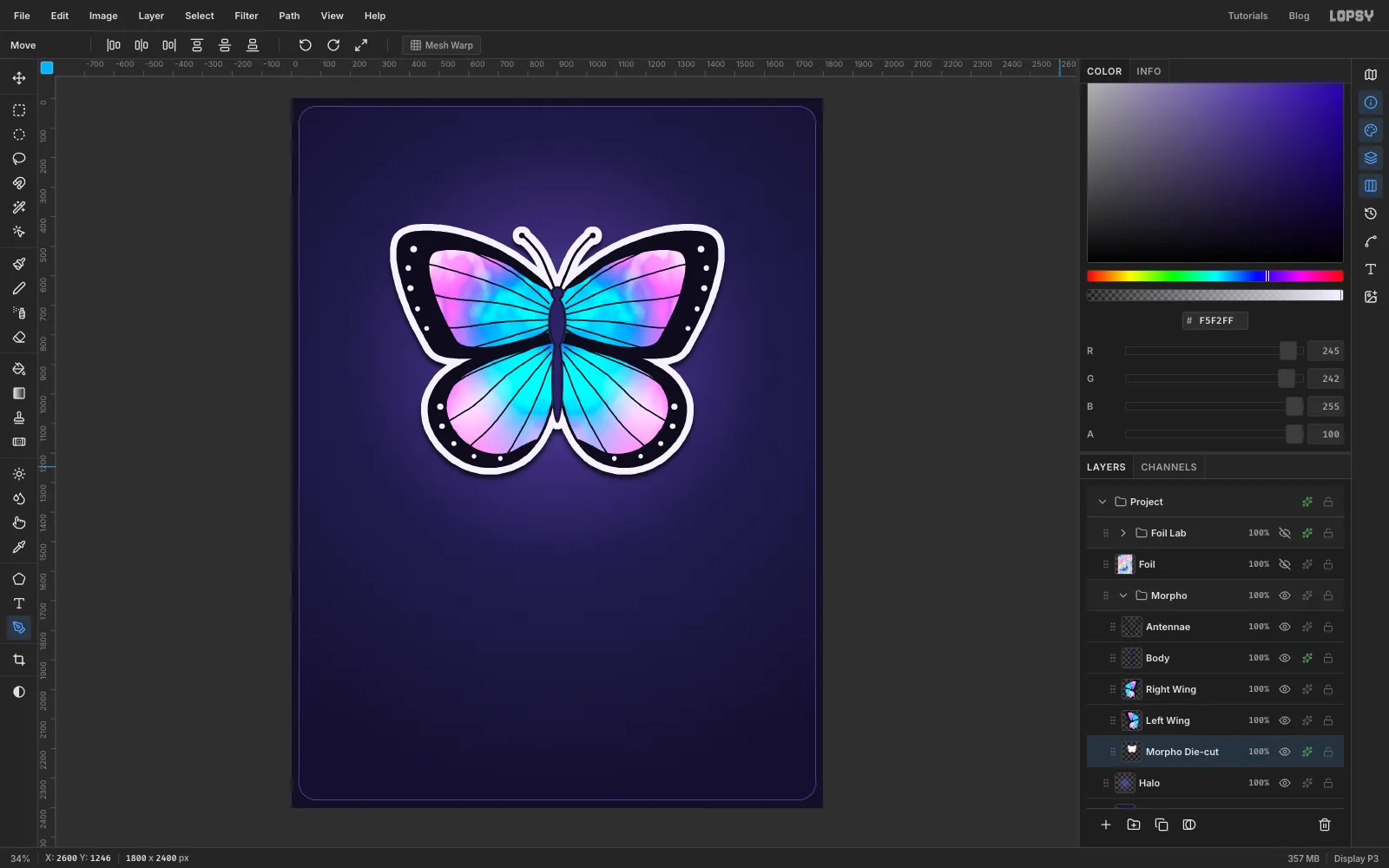1389x868 pixels.
Task: Toggle effects on the Body layer
Action: click(1307, 658)
